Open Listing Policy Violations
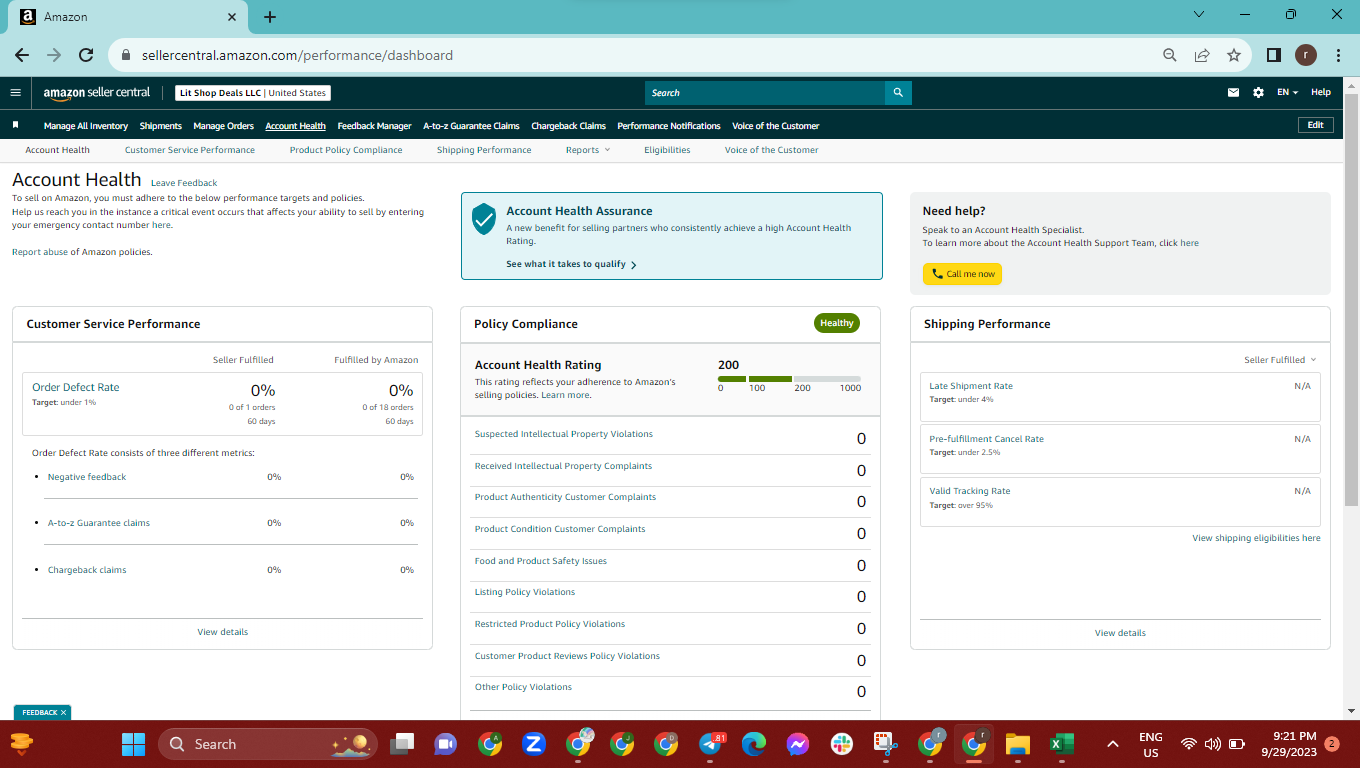Image resolution: width=1360 pixels, height=768 pixels. (x=525, y=592)
